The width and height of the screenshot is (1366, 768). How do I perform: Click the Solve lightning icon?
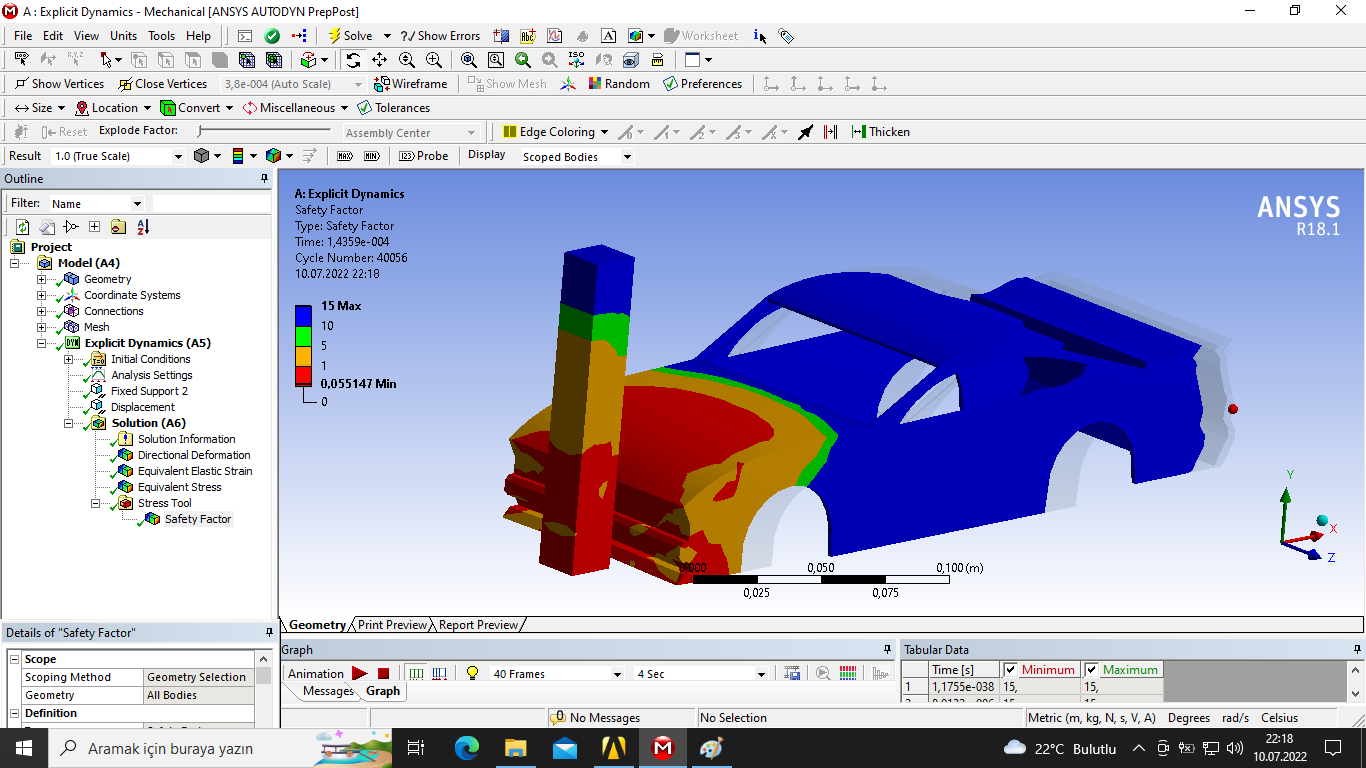(x=335, y=36)
